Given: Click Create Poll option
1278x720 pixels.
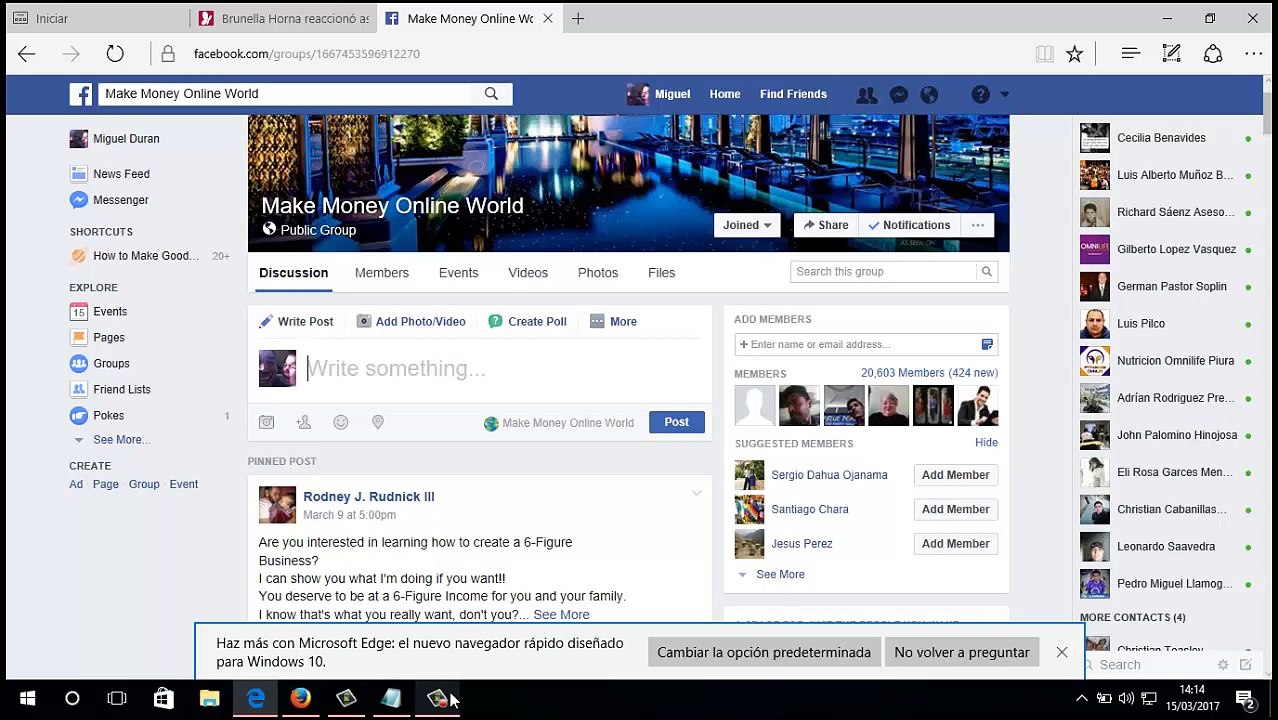Looking at the screenshot, I should tap(527, 322).
